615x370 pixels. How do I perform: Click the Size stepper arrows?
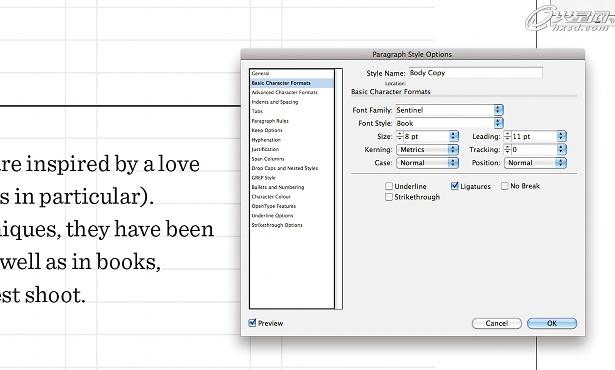coord(399,136)
